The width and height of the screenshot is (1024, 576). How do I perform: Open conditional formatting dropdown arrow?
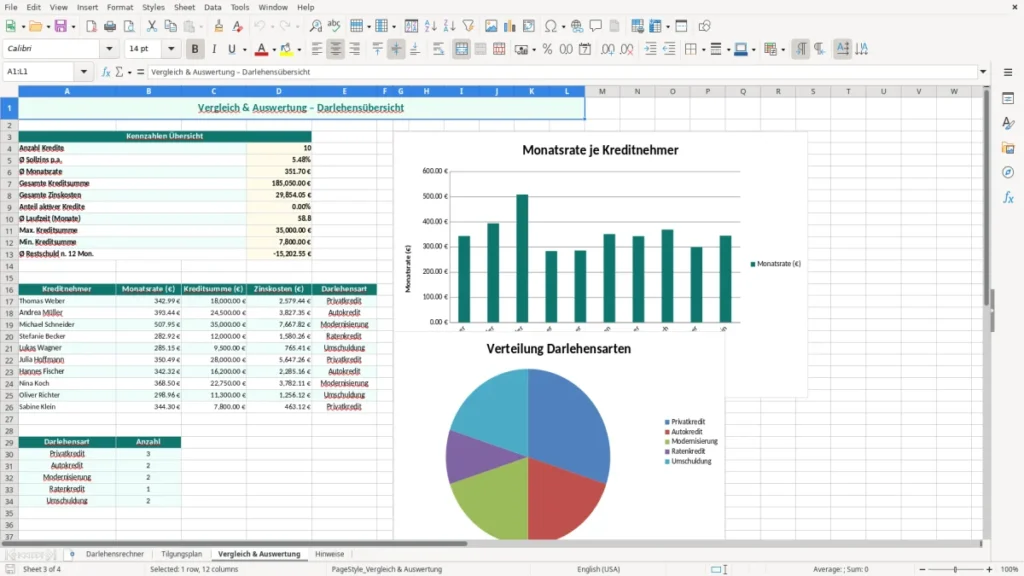click(x=782, y=50)
